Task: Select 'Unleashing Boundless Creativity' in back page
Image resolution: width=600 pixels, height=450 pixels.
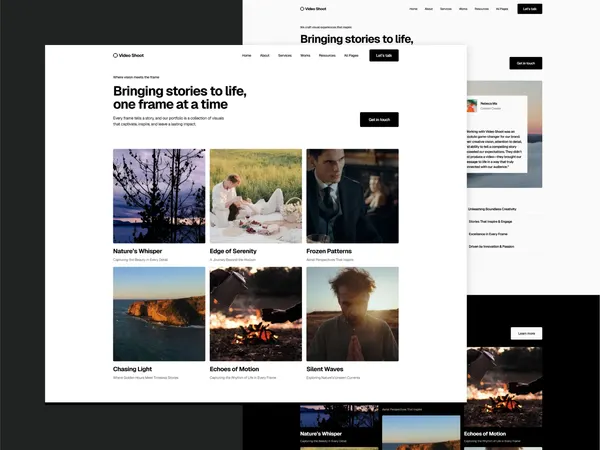Action: (492, 209)
